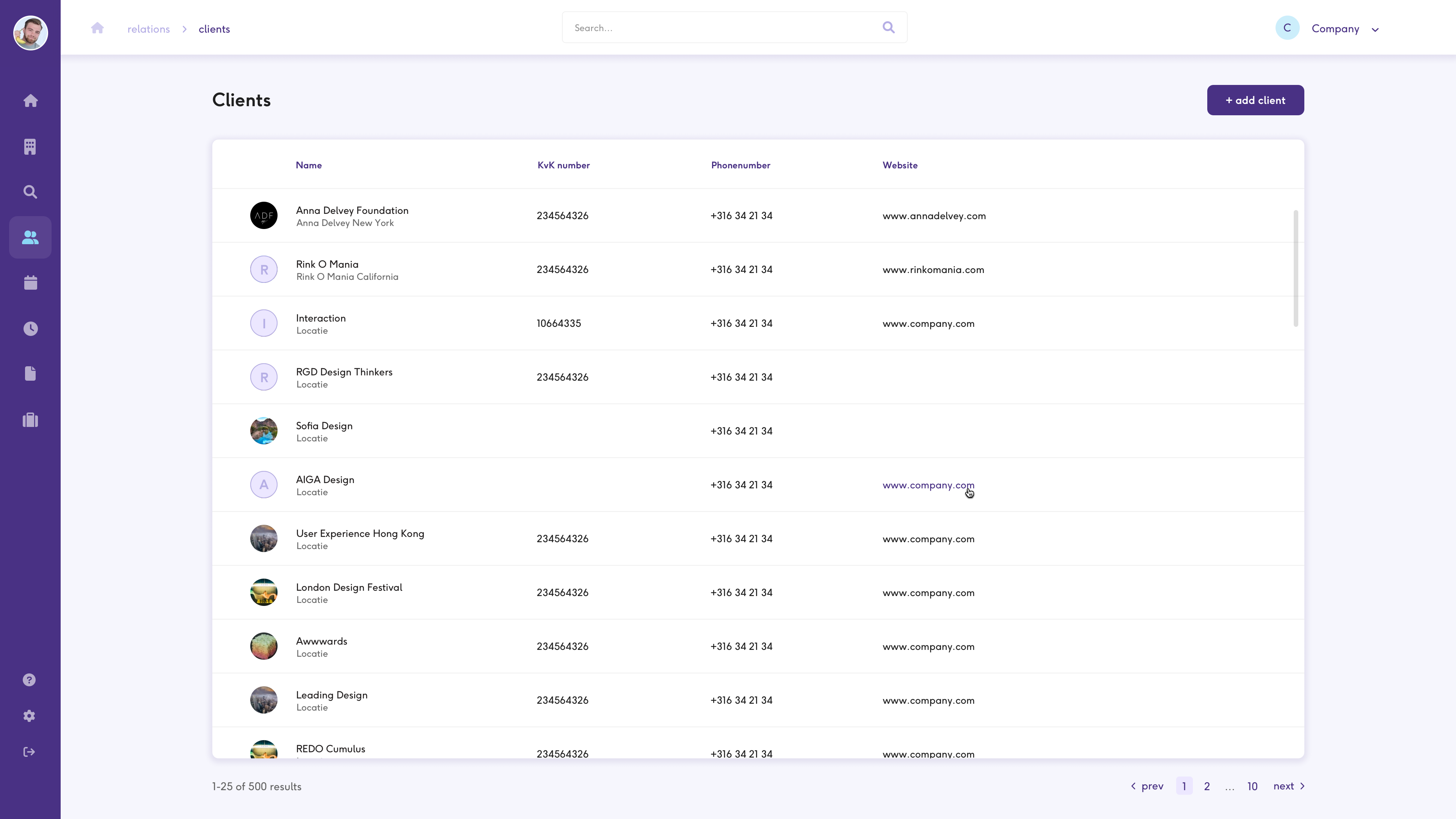Open the home icon in sidebar
1456x819 pixels.
pos(30,100)
